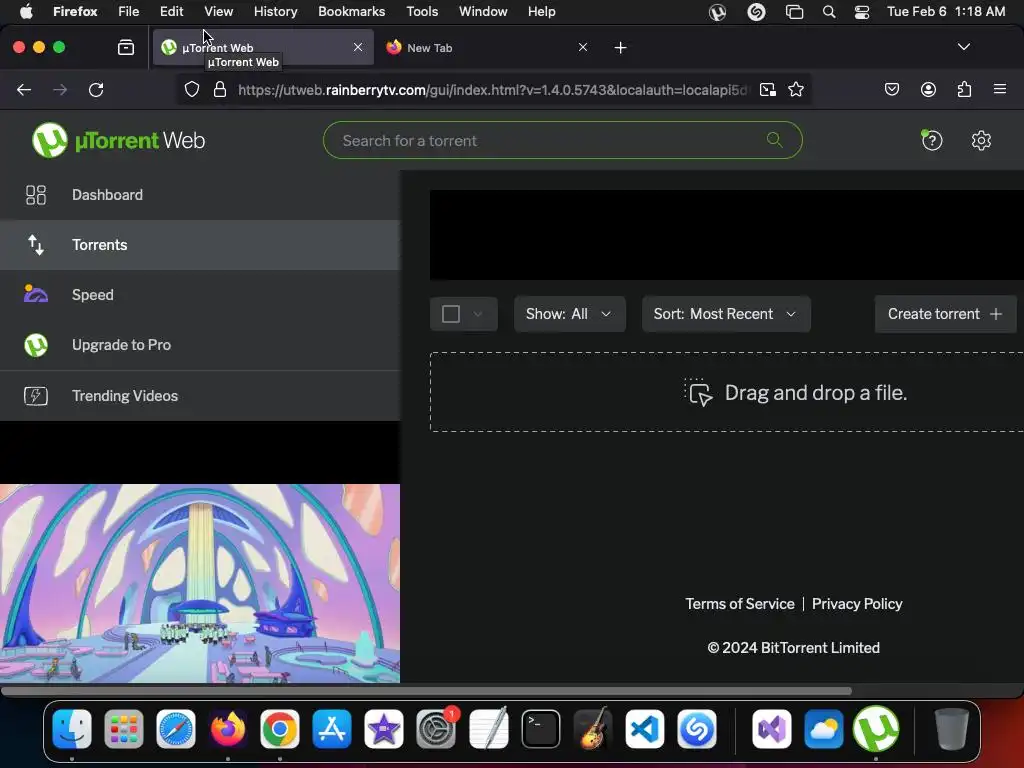The image size is (1024, 768).
Task: Click the horizontal page scrollbar
Action: pyautogui.click(x=426, y=691)
